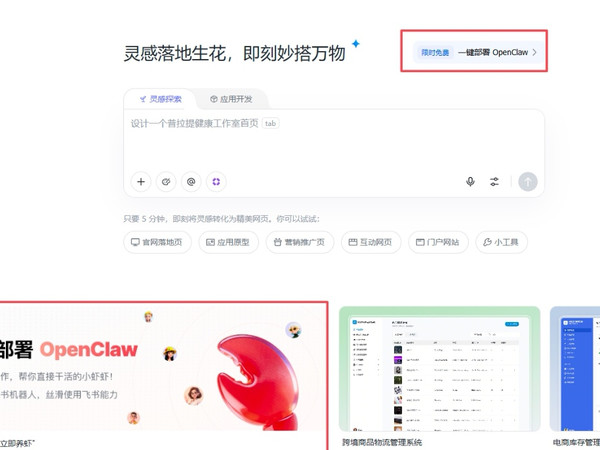Switch to the 灵感探索 tab
Screen dimensions: 600x450
tap(160, 99)
